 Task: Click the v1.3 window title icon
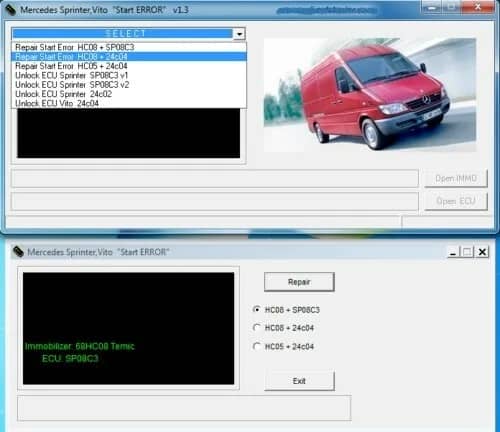[11, 10]
